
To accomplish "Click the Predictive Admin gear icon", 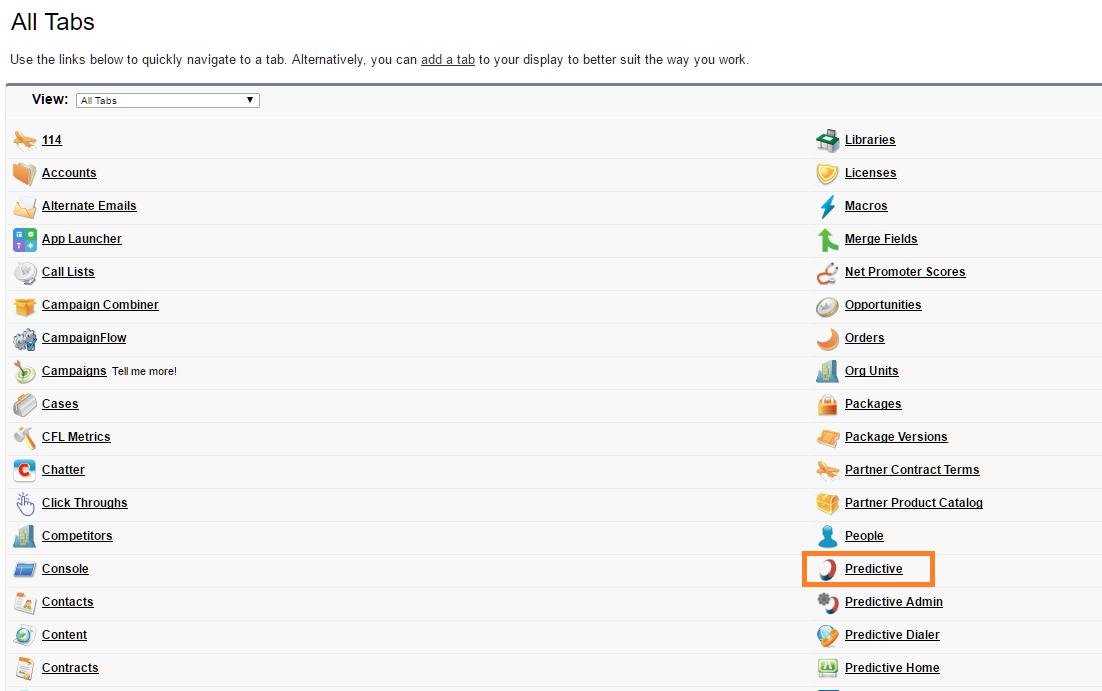I will tap(827, 602).
